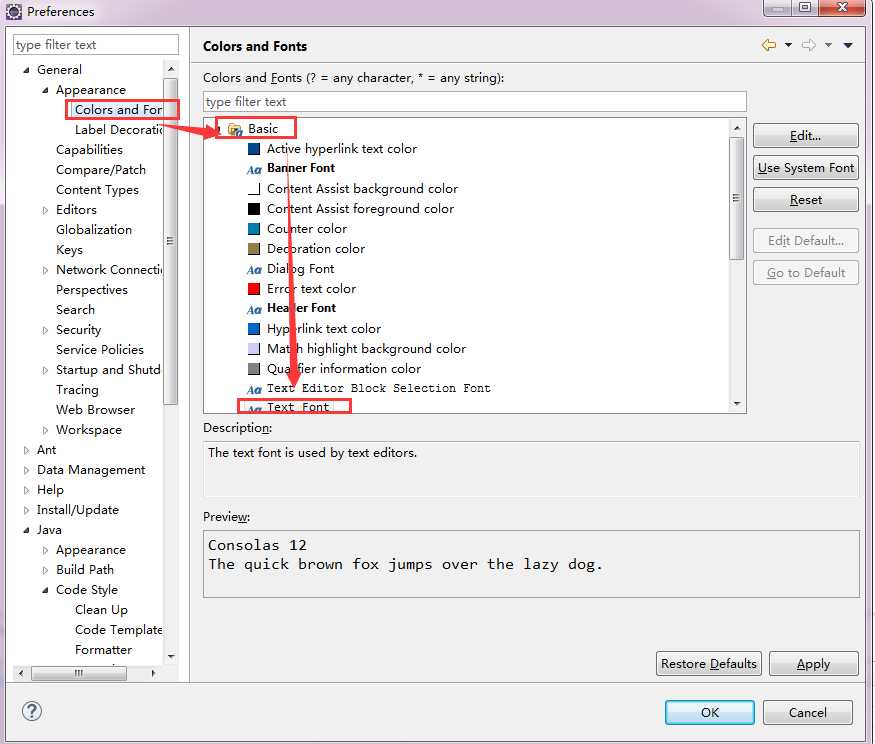Open the Web Browser preference page
This screenshot has width=875, height=744.
tap(95, 410)
